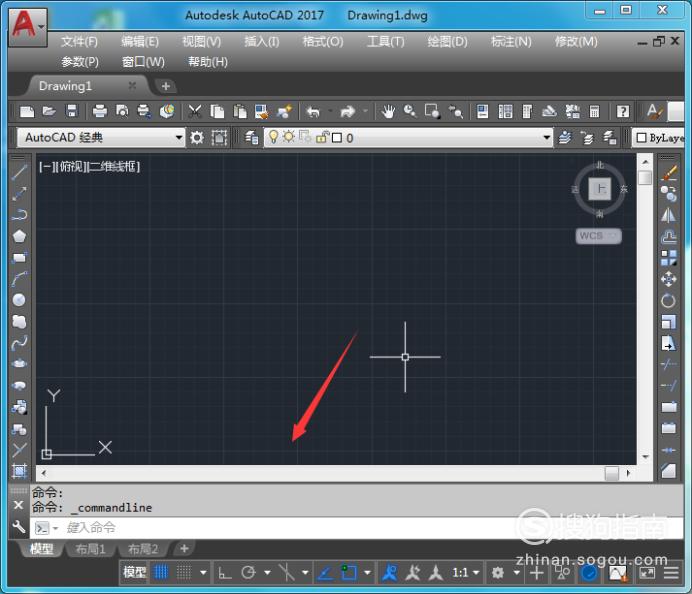Screen dimensions: 692x594
Task: Click the 上 face of the ViewCube
Action: (600, 189)
